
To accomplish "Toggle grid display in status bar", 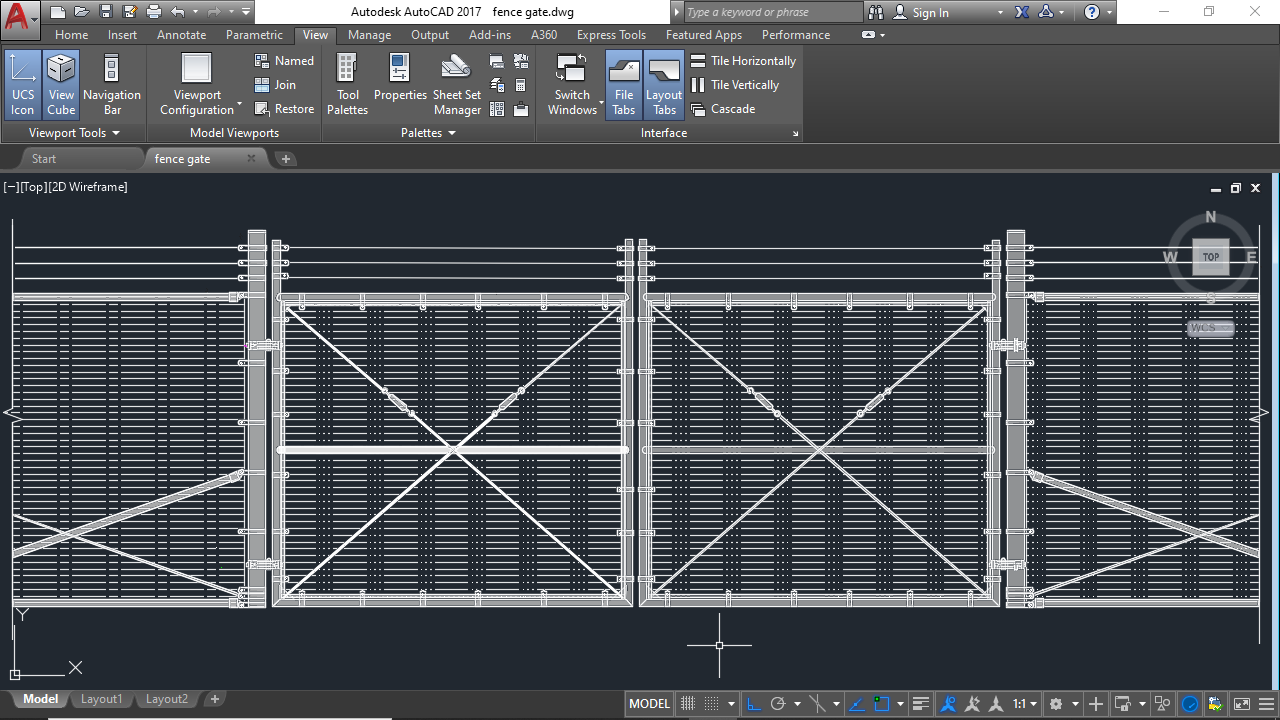I will coord(688,704).
